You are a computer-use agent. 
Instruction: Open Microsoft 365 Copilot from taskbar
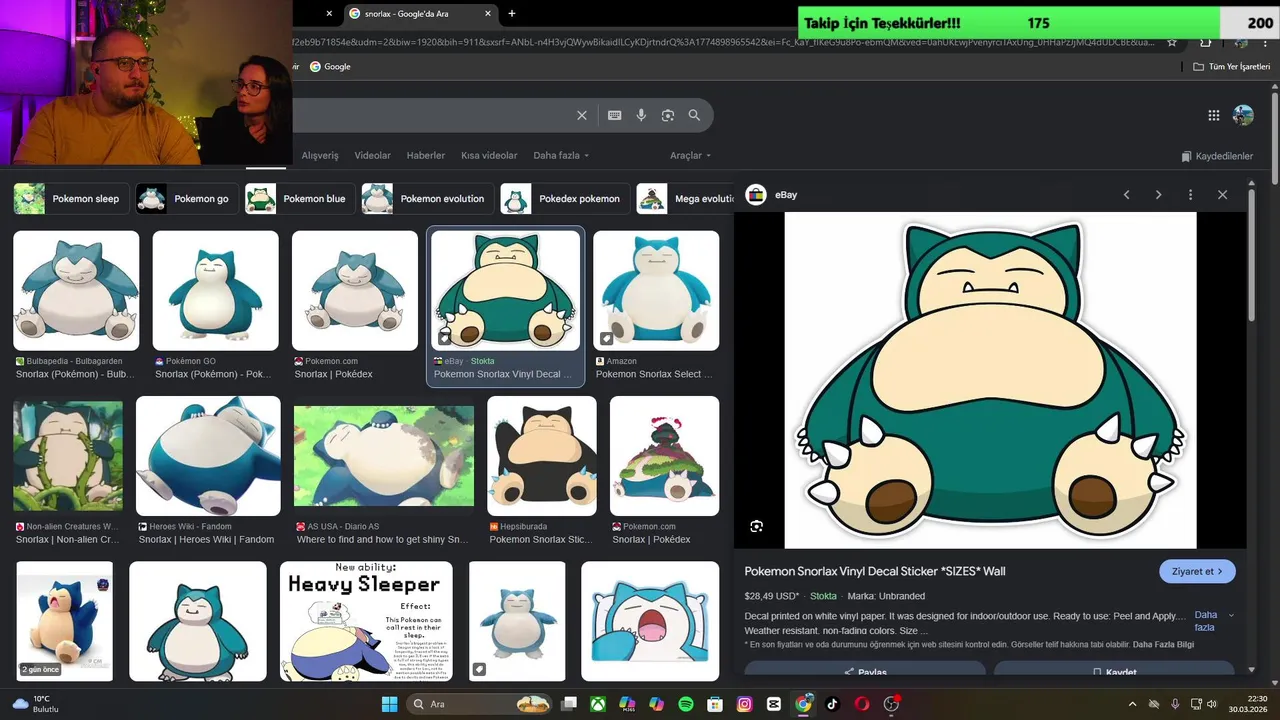click(627, 704)
